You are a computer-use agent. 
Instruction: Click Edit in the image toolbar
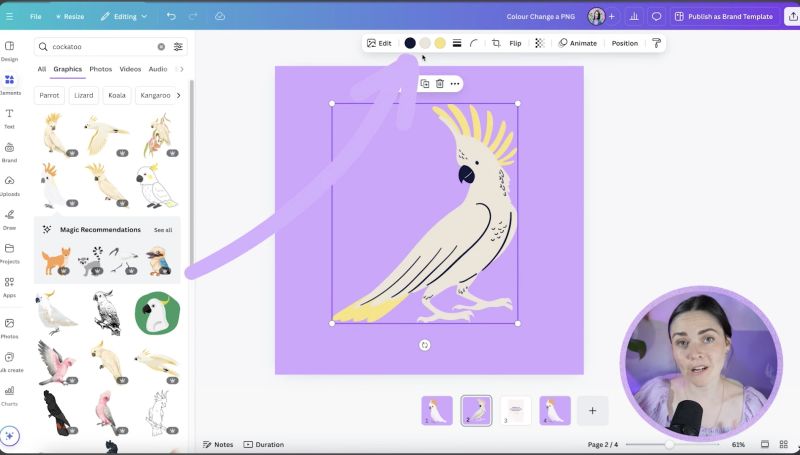pyautogui.click(x=379, y=43)
